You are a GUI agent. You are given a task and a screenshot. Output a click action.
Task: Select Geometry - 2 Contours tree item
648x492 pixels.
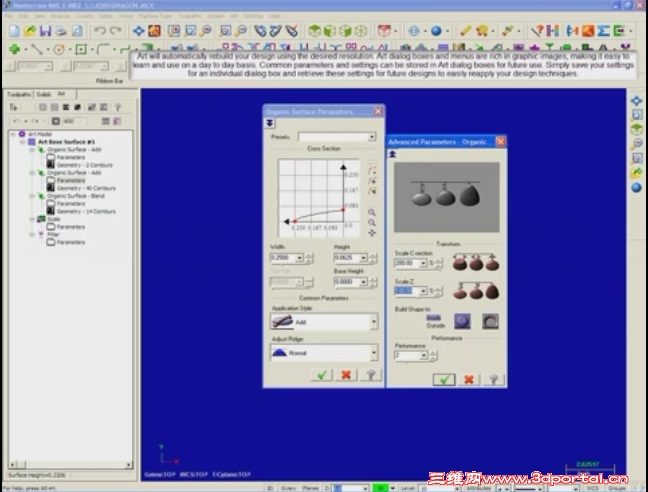[x=84, y=165]
